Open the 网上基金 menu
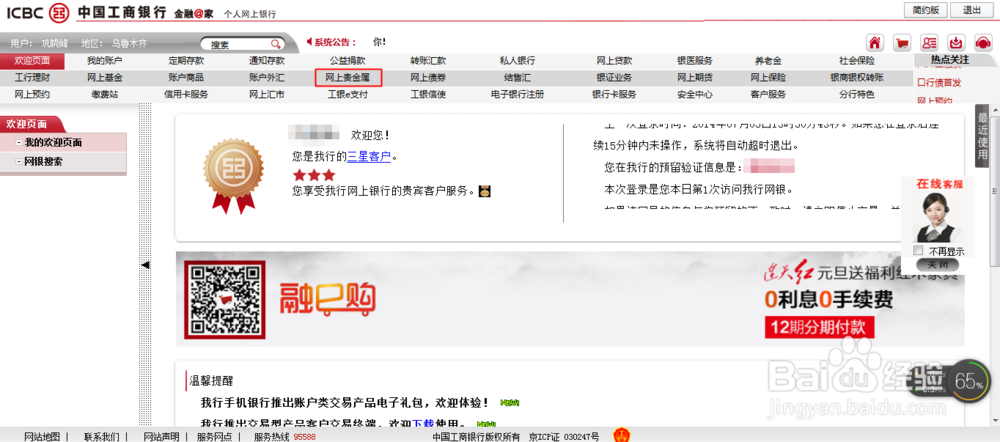 105,78
